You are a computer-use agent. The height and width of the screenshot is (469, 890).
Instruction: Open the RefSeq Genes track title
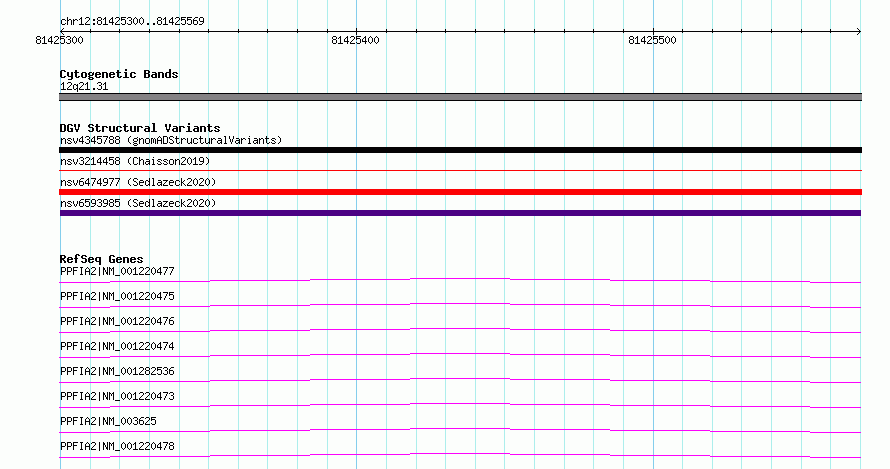(x=101, y=259)
